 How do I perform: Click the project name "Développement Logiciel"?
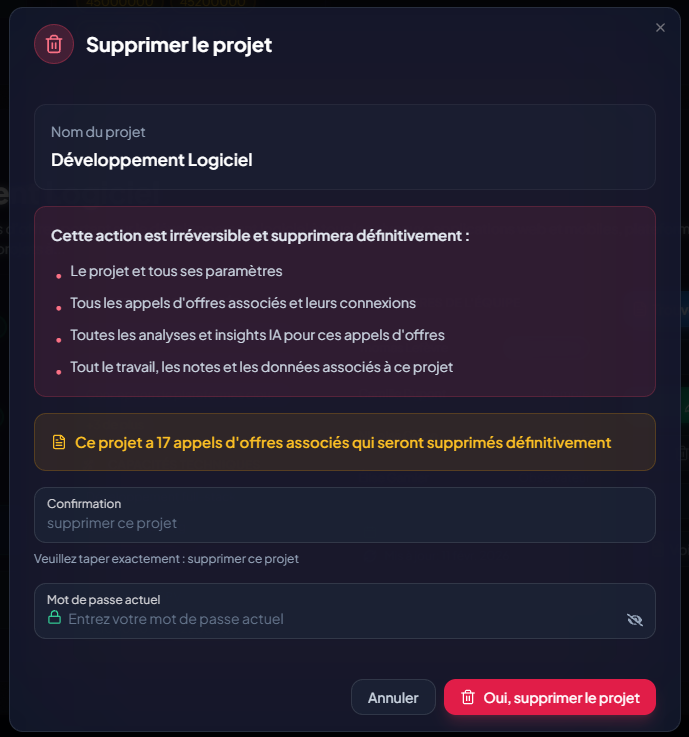[151, 160]
